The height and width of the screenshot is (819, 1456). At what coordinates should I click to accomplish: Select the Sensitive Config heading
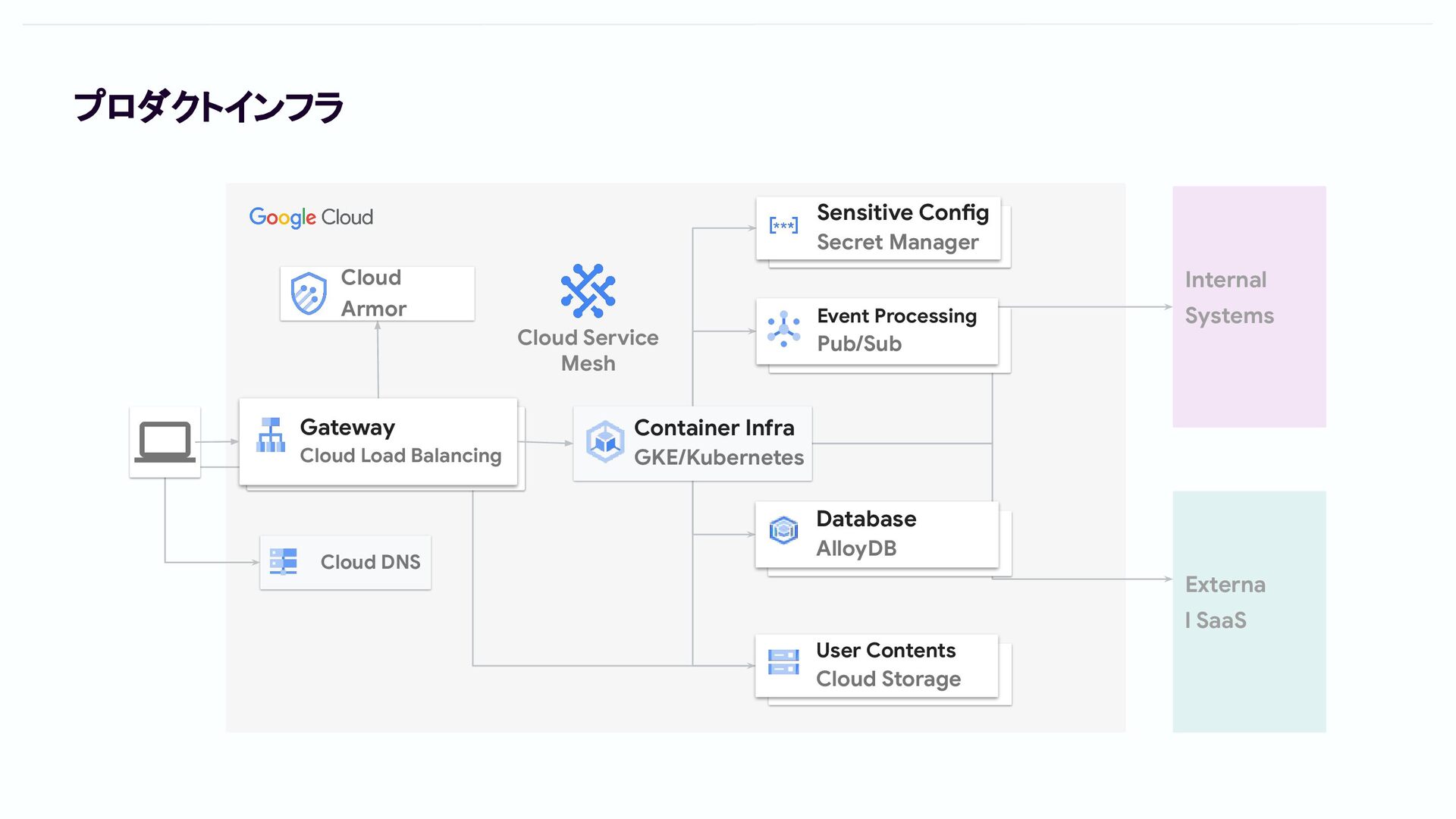click(902, 213)
